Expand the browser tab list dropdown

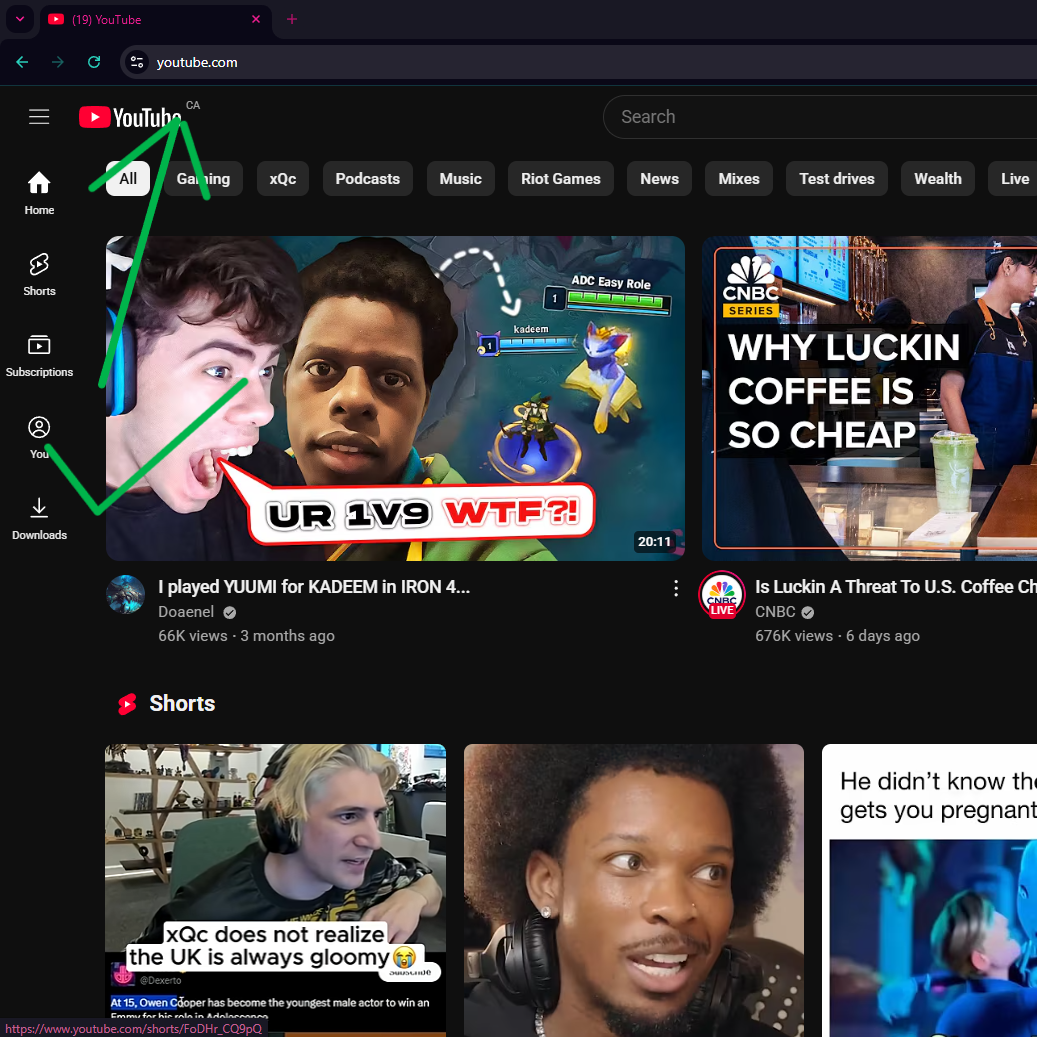19,19
